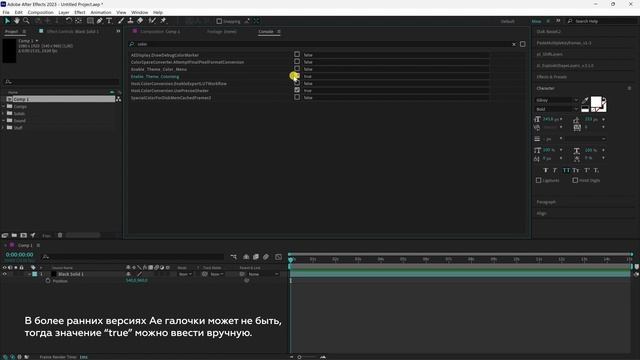Click Position stopwatch for Black Solid 1
The height and width of the screenshot is (360, 640).
coord(48,281)
